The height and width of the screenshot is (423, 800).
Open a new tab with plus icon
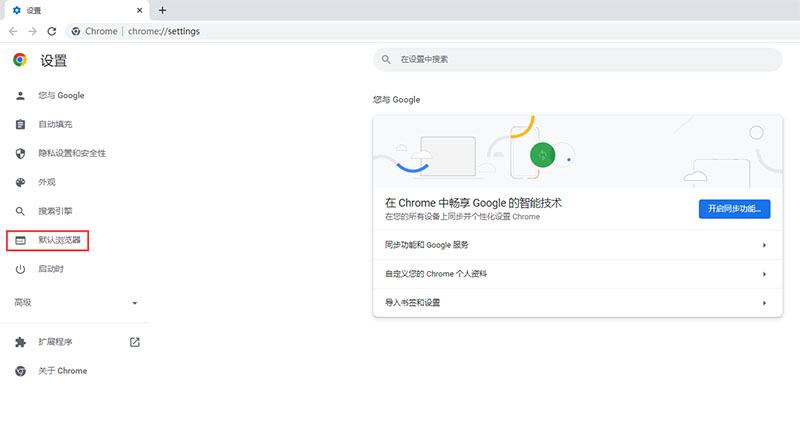click(162, 10)
